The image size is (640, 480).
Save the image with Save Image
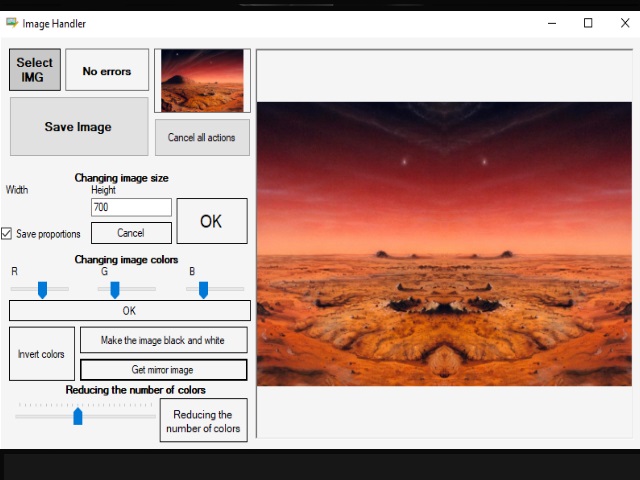[x=79, y=127]
